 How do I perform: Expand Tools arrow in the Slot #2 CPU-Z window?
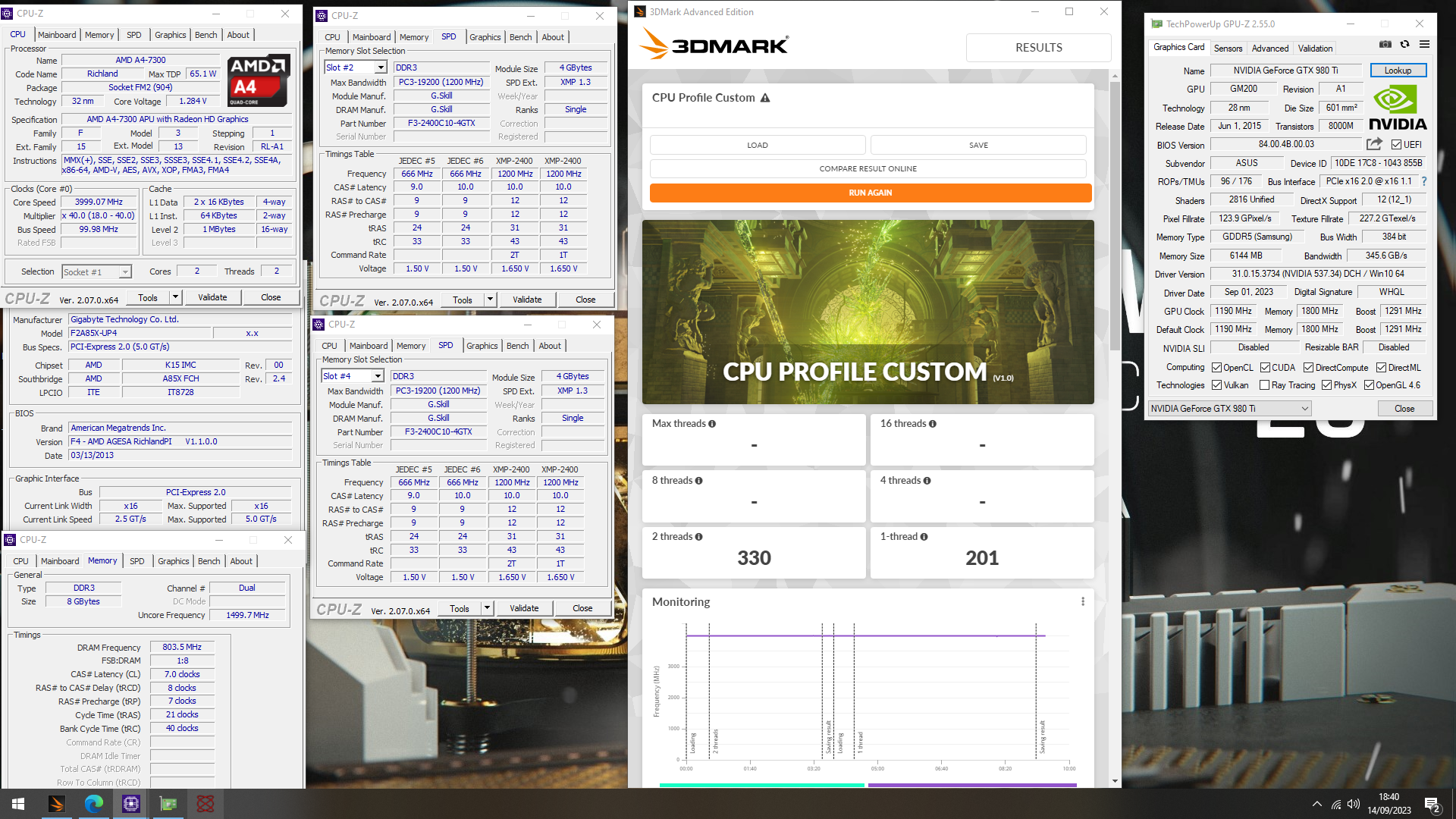click(490, 300)
